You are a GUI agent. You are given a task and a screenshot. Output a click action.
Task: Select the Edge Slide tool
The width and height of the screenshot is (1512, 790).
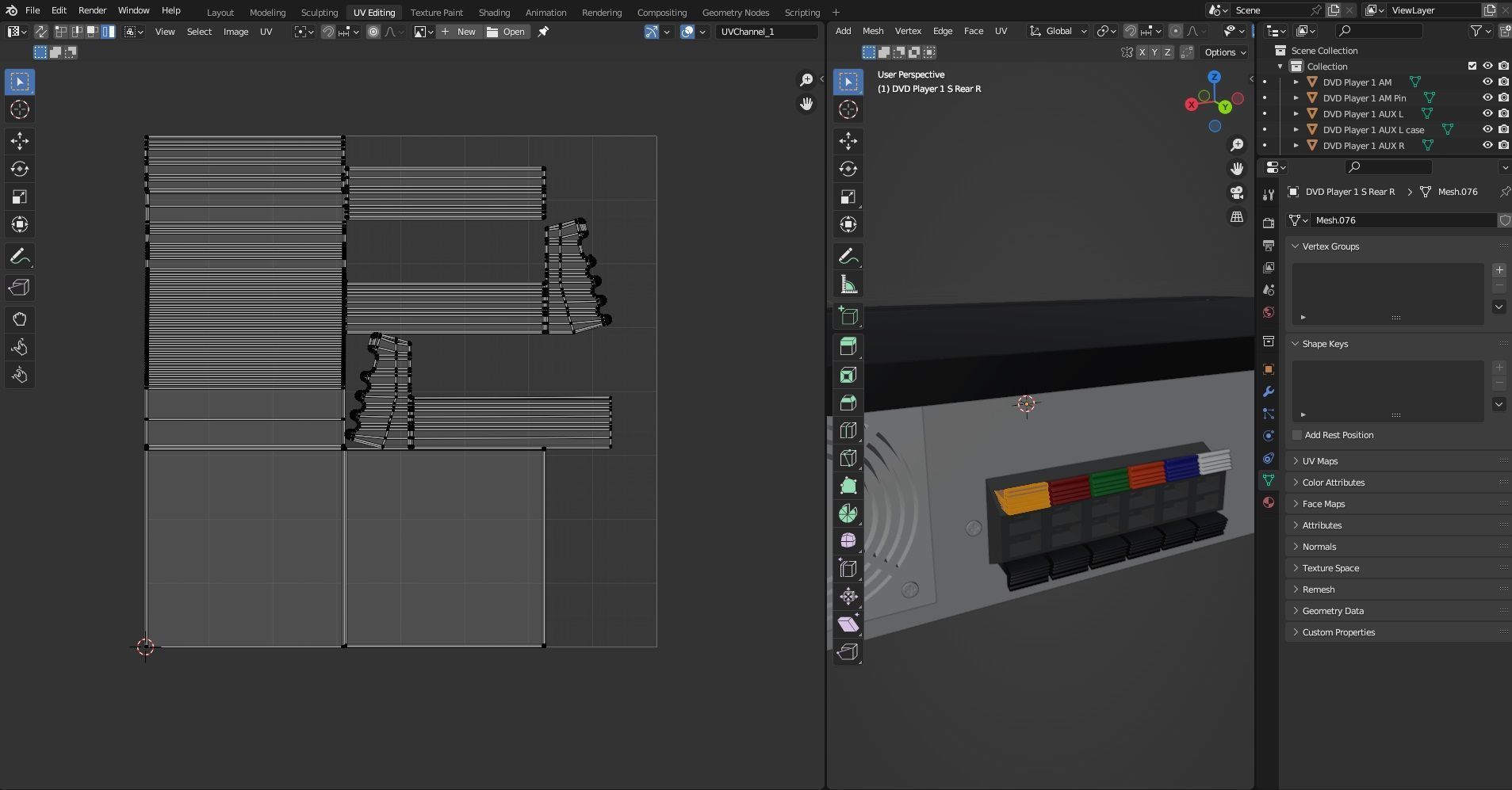(x=848, y=568)
